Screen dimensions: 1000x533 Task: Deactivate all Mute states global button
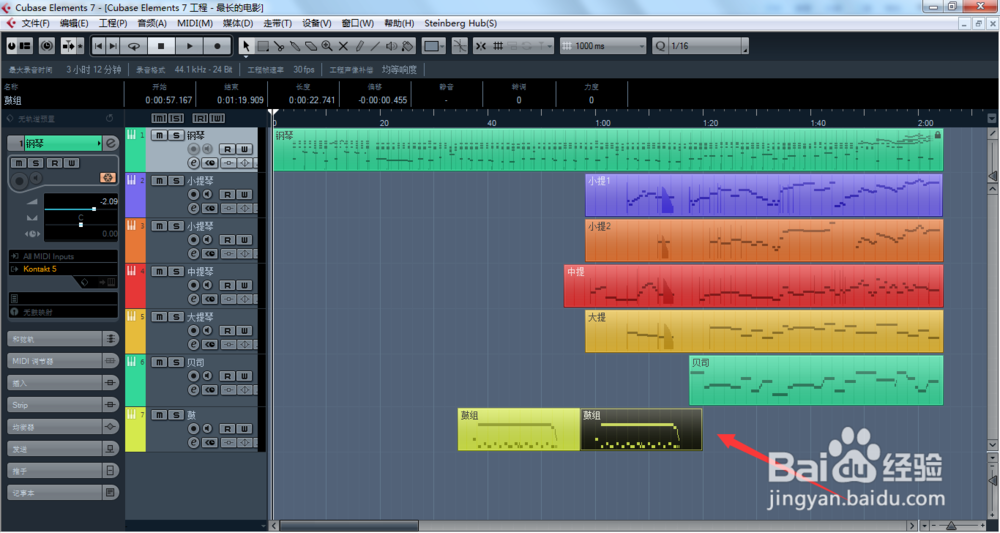pyautogui.click(x=159, y=119)
